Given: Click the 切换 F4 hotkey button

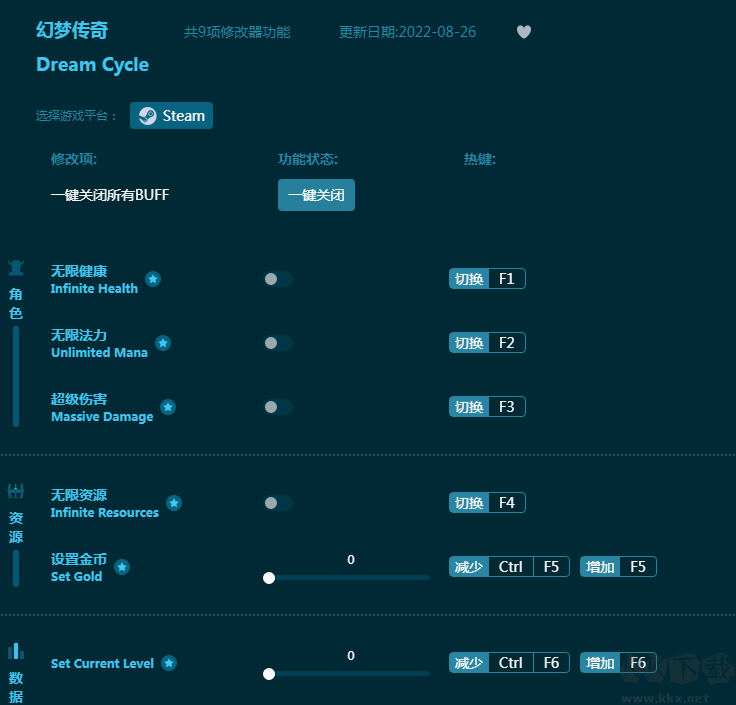Looking at the screenshot, I should 487,503.
